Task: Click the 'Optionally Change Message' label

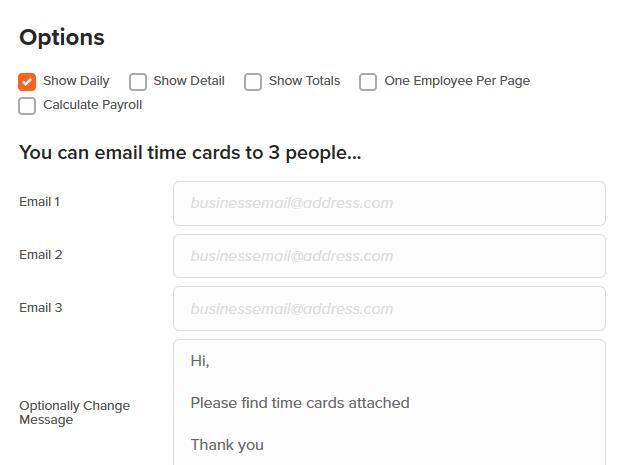Action: (x=74, y=413)
